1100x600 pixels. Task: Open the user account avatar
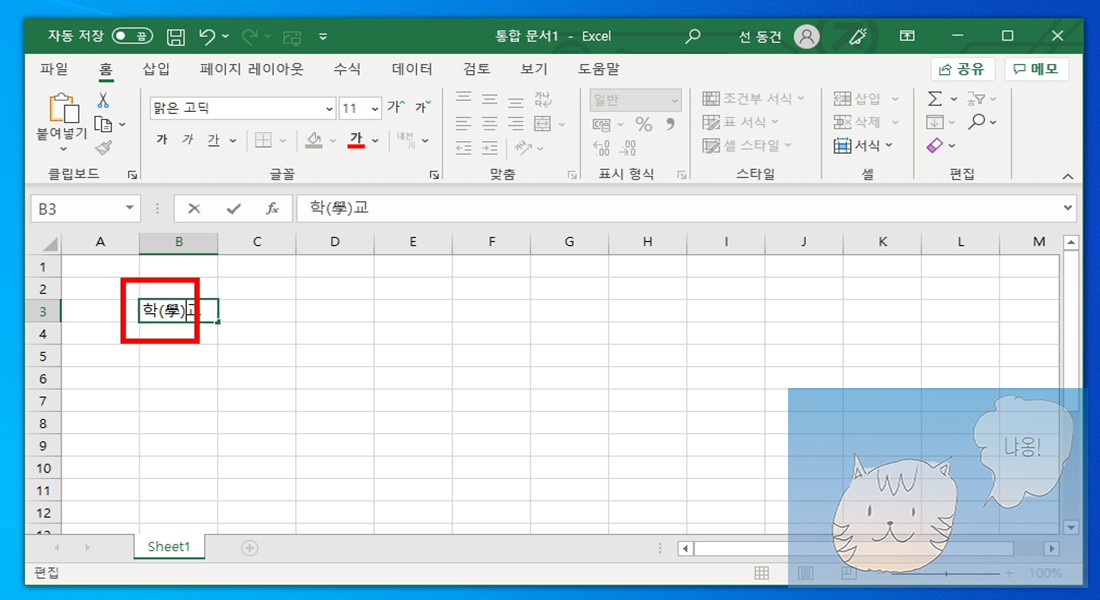(x=807, y=36)
